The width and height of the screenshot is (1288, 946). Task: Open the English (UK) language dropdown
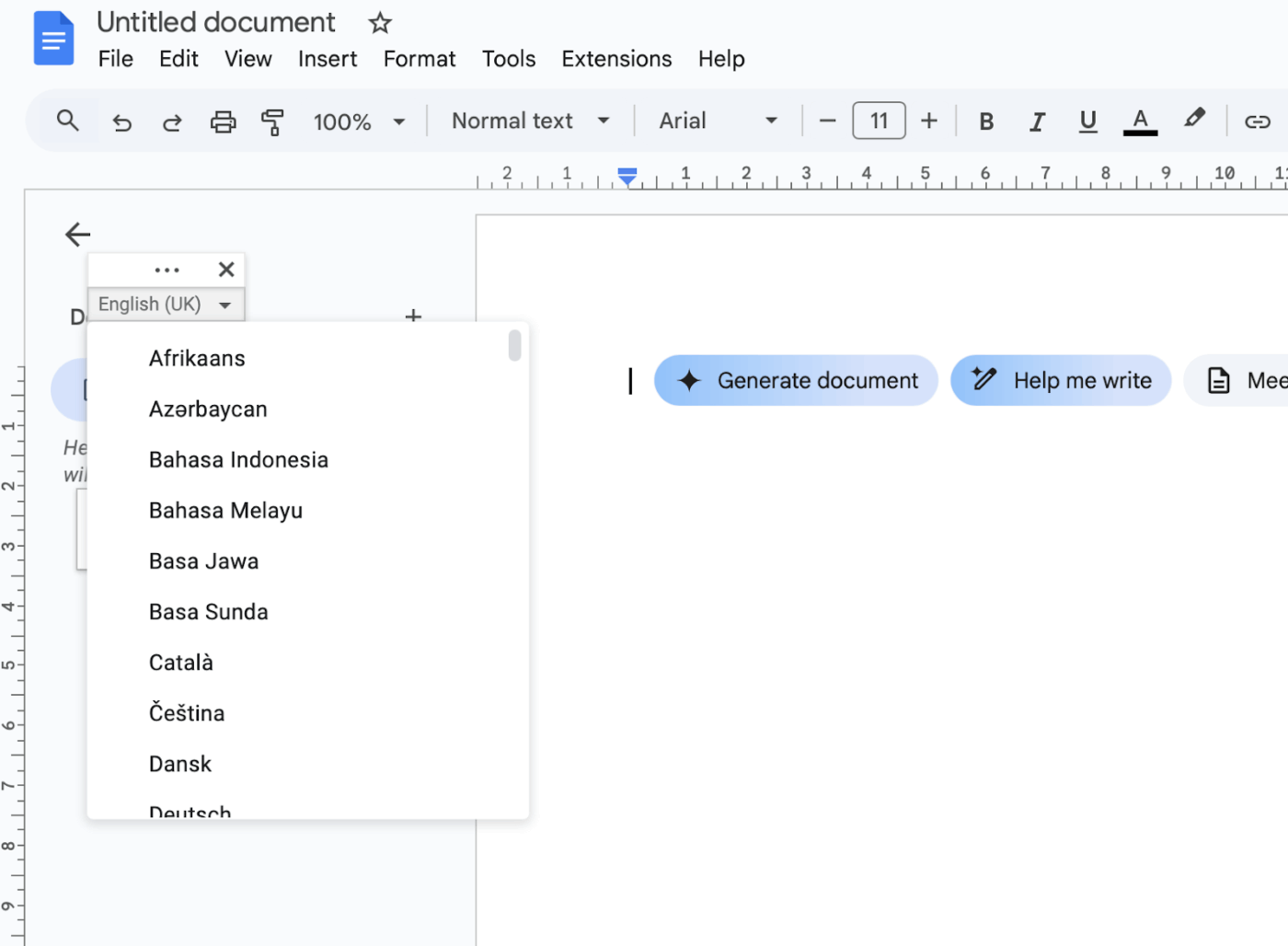click(x=166, y=304)
